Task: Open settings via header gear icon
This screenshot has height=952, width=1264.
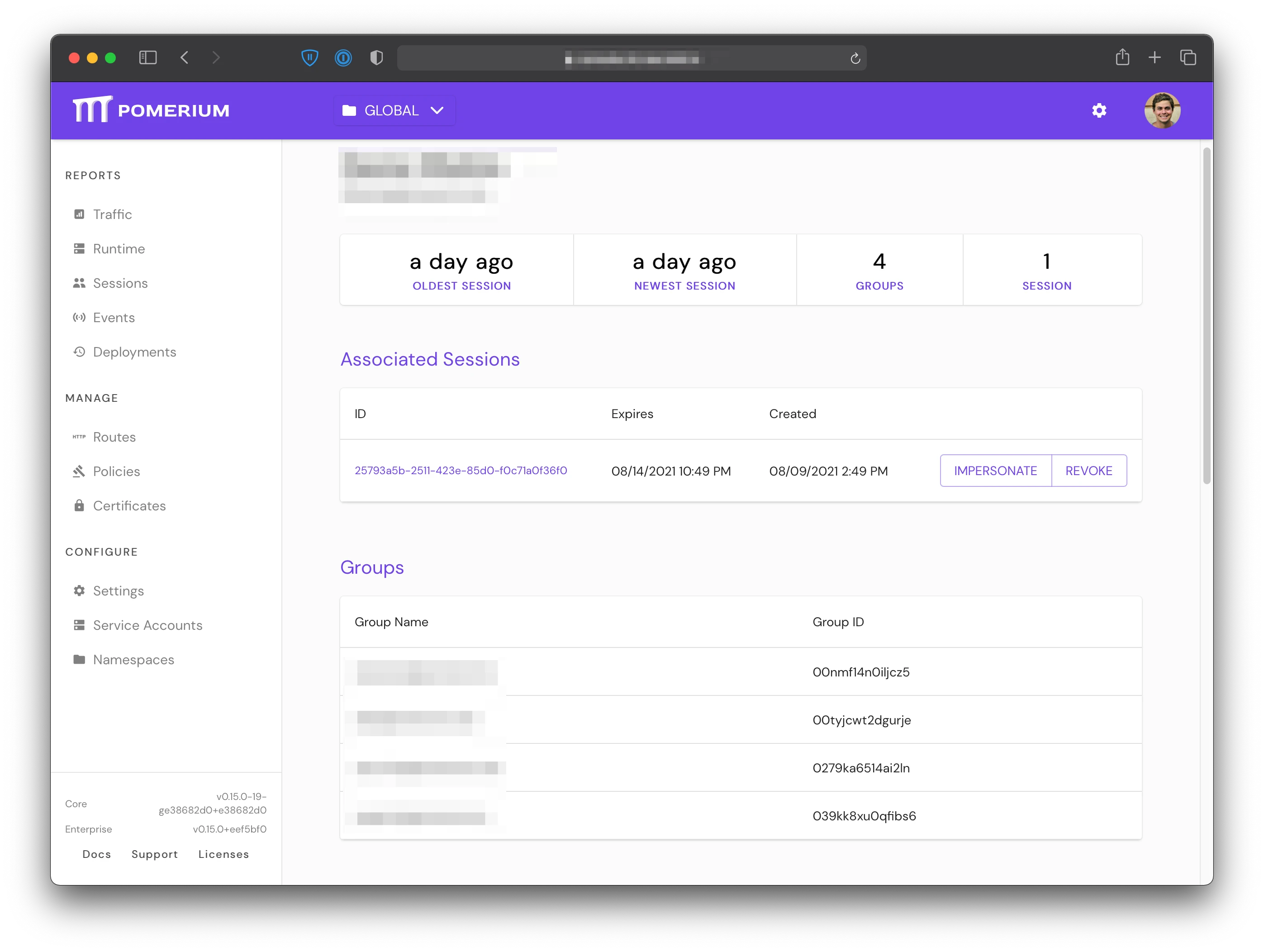Action: (x=1099, y=110)
